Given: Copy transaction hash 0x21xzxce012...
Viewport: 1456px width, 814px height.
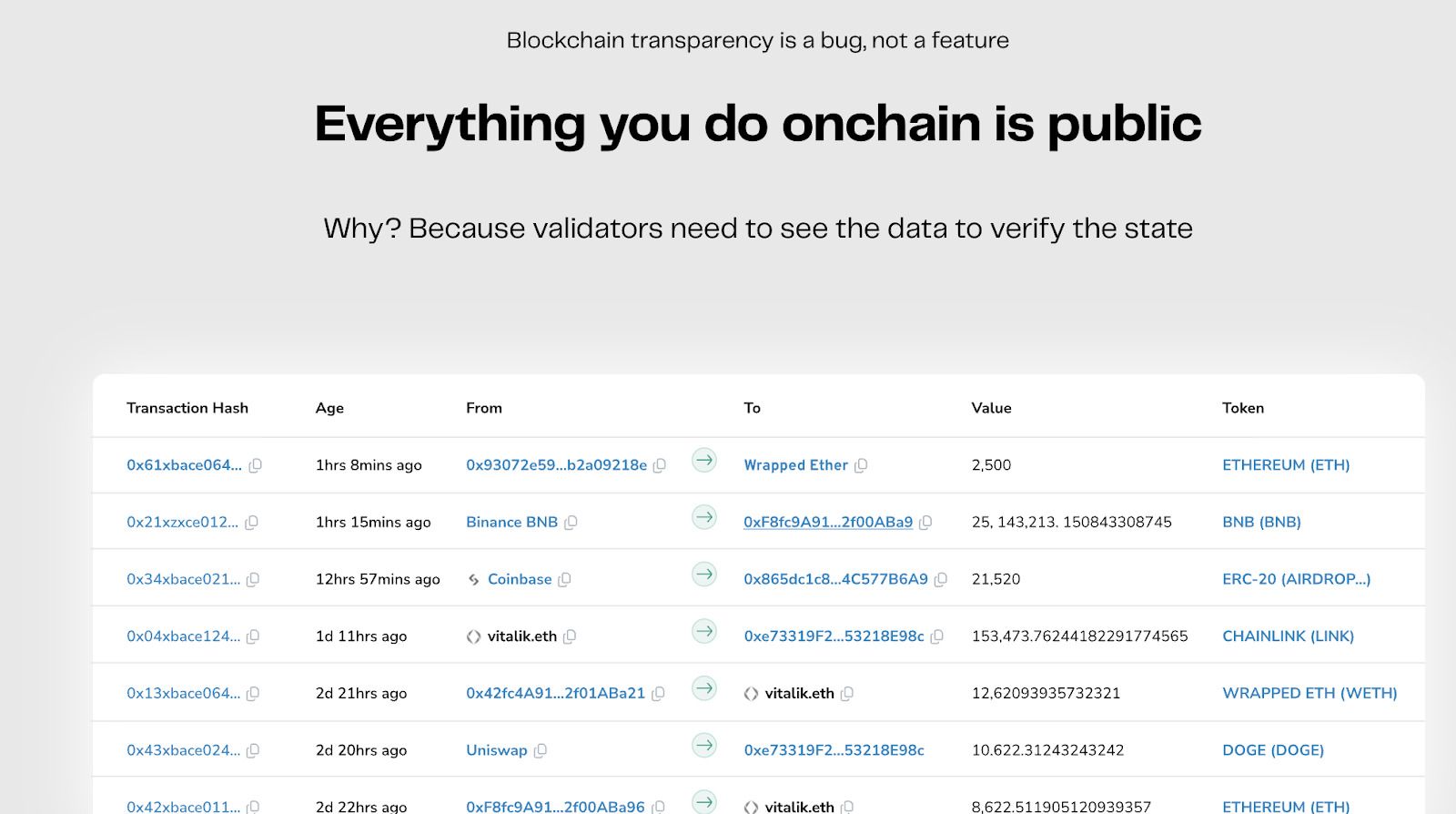Looking at the screenshot, I should coord(252,523).
